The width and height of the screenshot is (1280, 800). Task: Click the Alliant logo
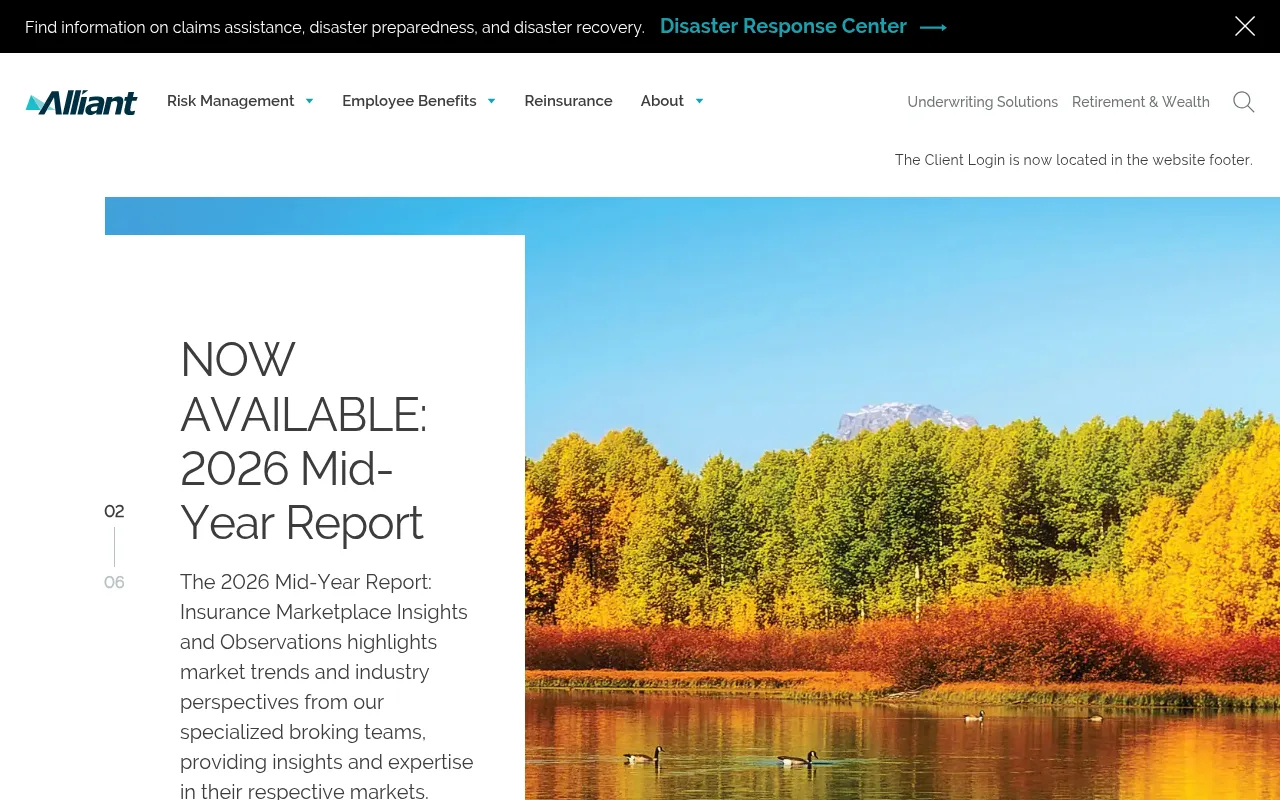[81, 102]
